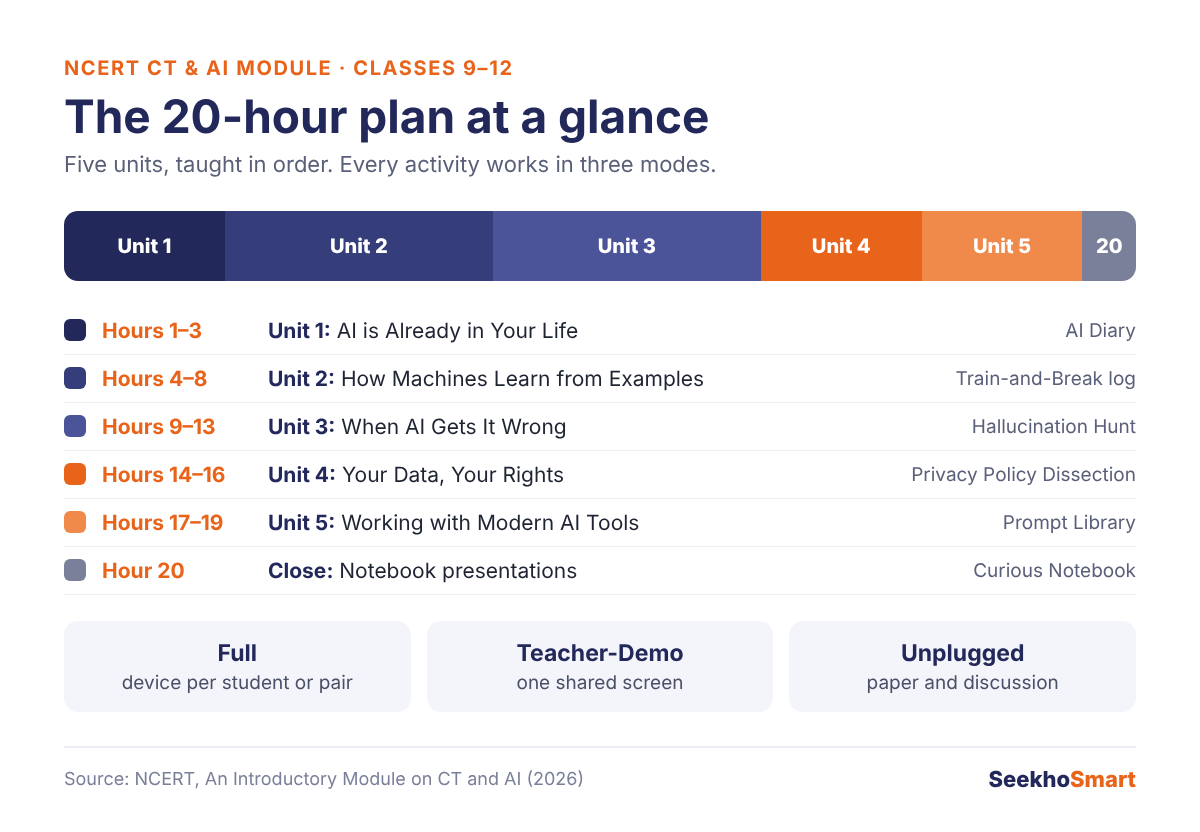Click the Unit 1 segment in the bar
Screen dimensions: 1200x832
tap(144, 246)
